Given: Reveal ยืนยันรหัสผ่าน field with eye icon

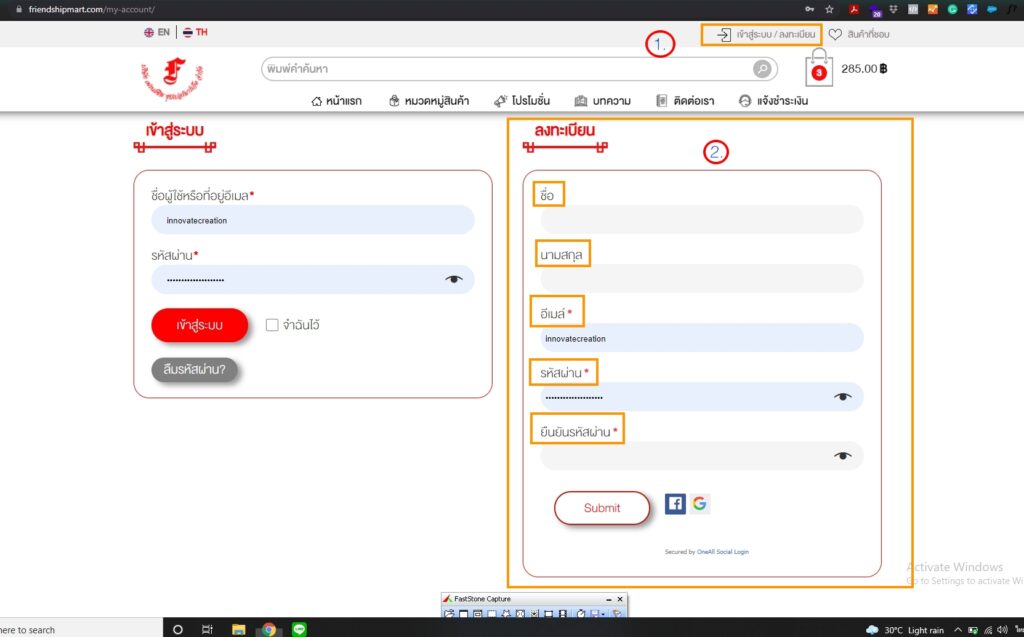Looking at the screenshot, I should click(x=843, y=456).
